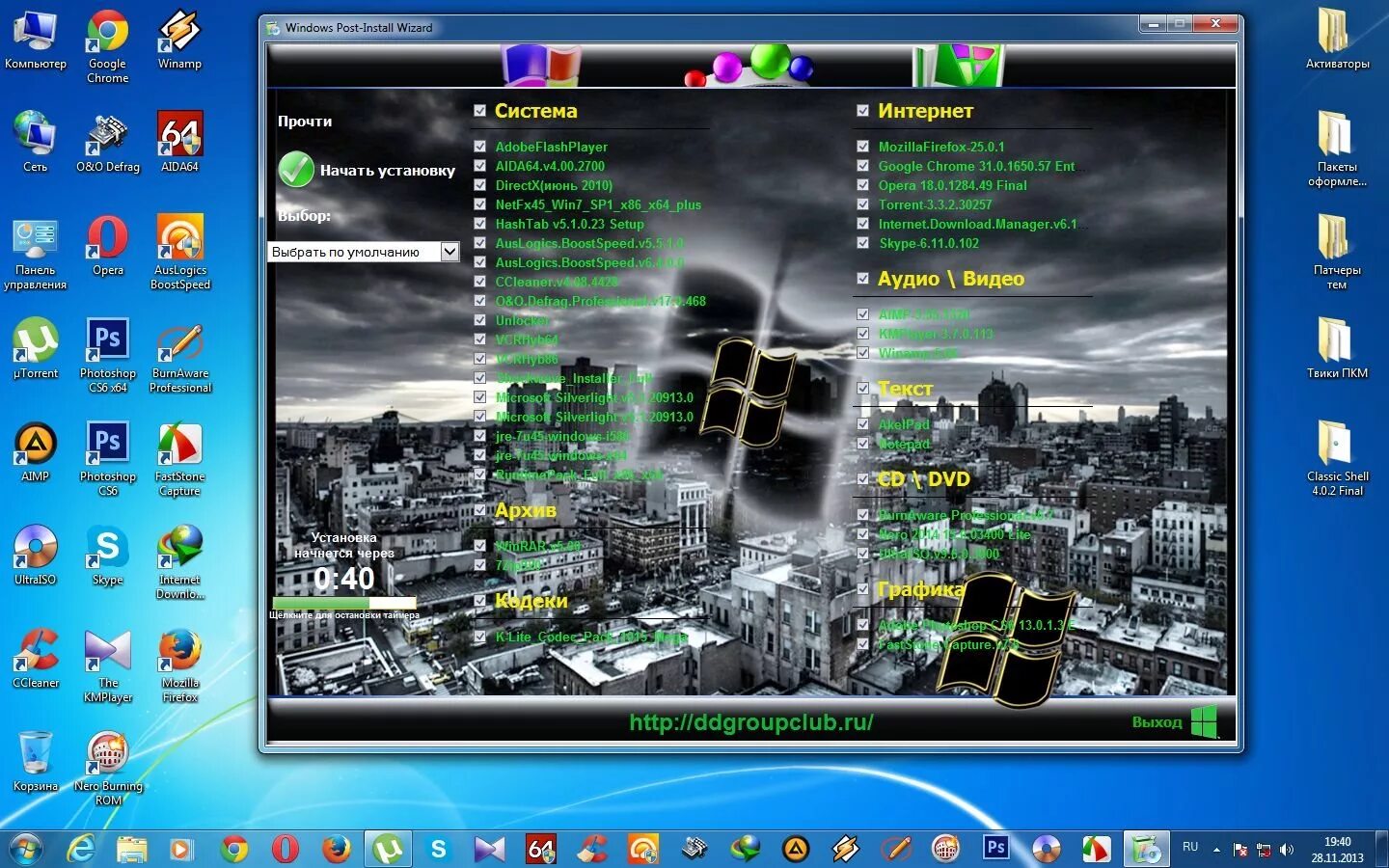Click the HashTab v5.1.0.23 Setup entry

[569, 224]
